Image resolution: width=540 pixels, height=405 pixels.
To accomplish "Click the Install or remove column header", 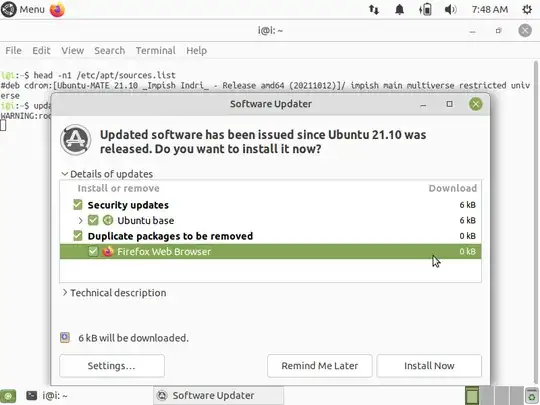I will pos(118,188).
